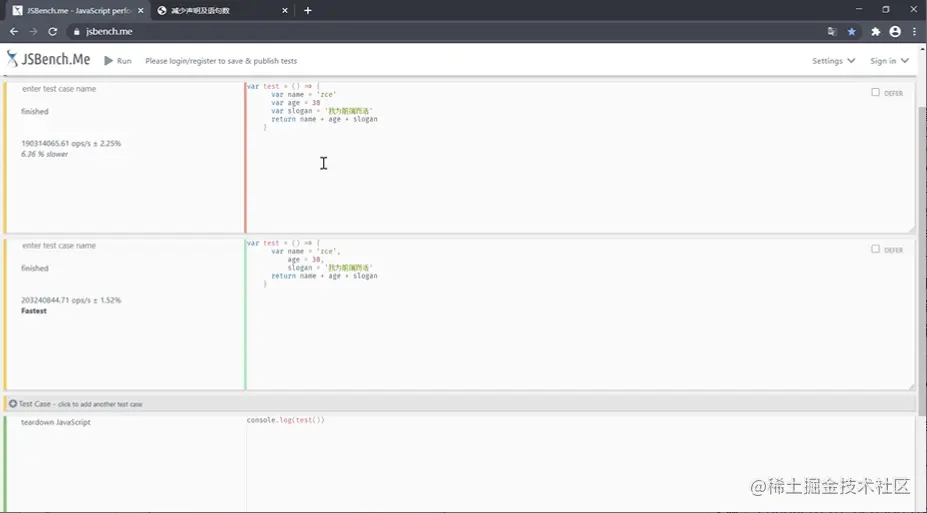Open the browser profile avatar icon
Image resolution: width=927 pixels, height=513 pixels.
pyautogui.click(x=895, y=31)
